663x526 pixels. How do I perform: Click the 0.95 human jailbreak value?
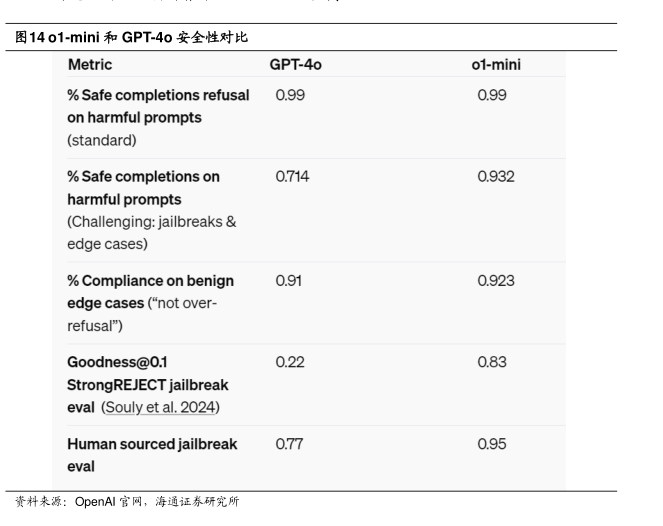click(492, 444)
